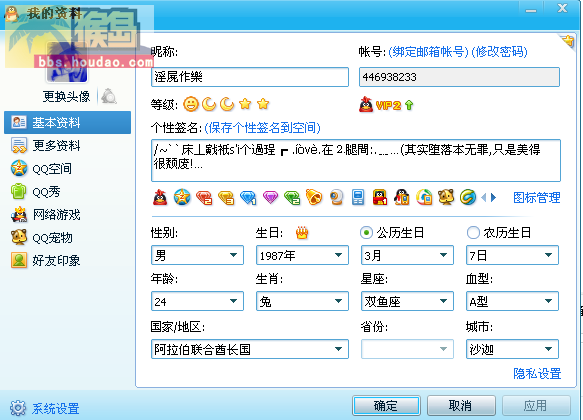Viewport: 583px width, 420px height.
Task: Click the 确定 button
Action: click(386, 406)
